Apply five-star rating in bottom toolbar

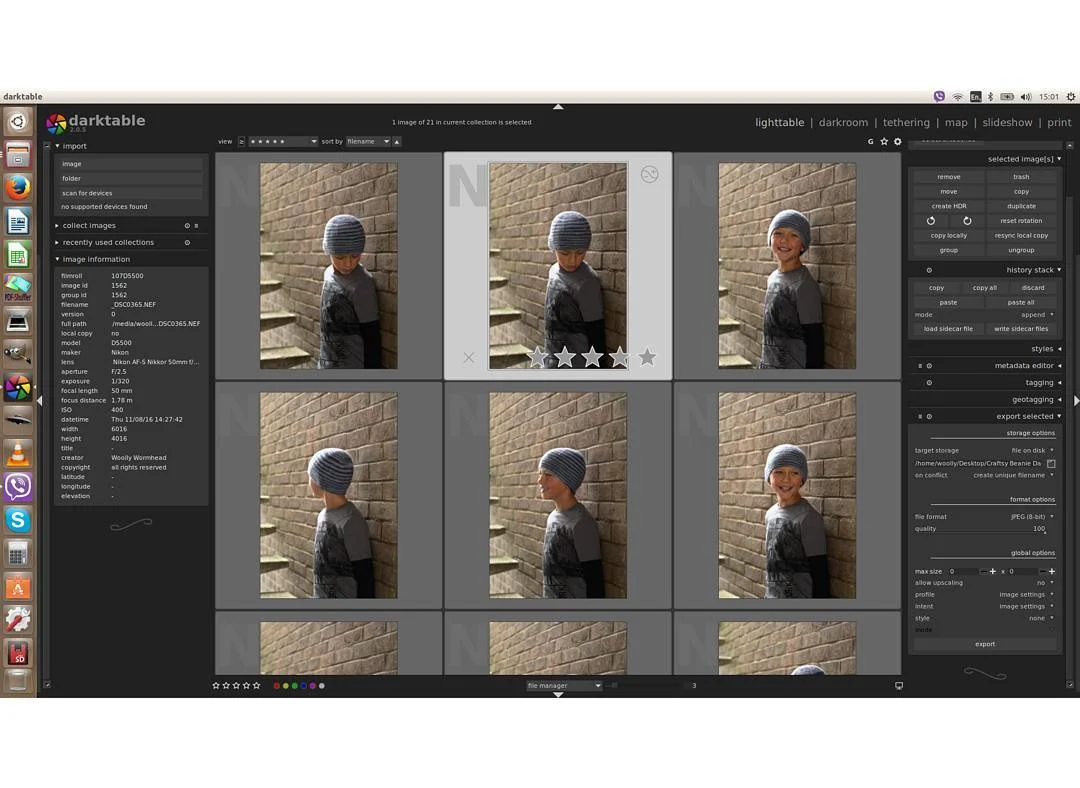[x=257, y=685]
